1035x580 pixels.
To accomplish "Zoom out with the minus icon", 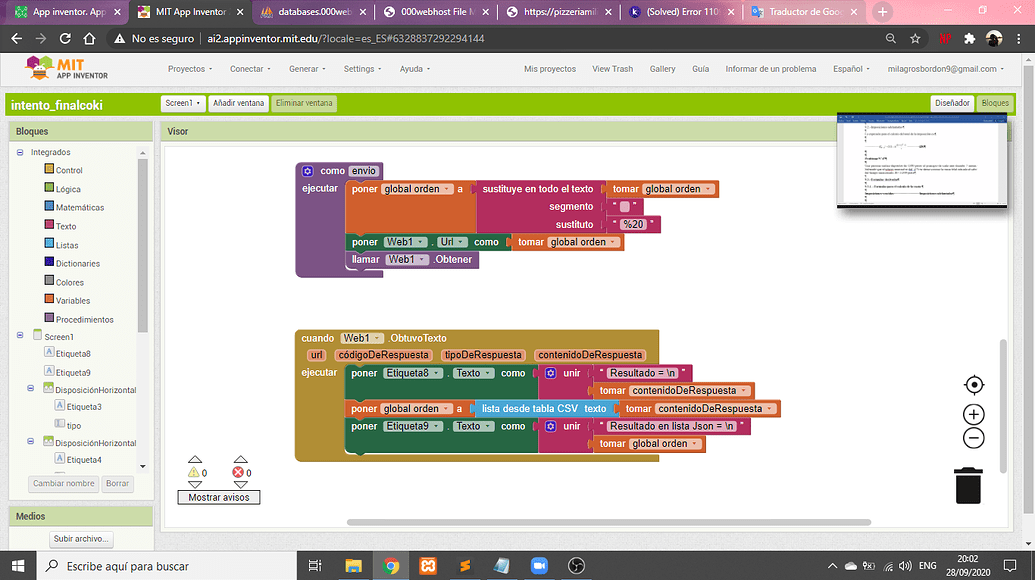I will tap(974, 438).
